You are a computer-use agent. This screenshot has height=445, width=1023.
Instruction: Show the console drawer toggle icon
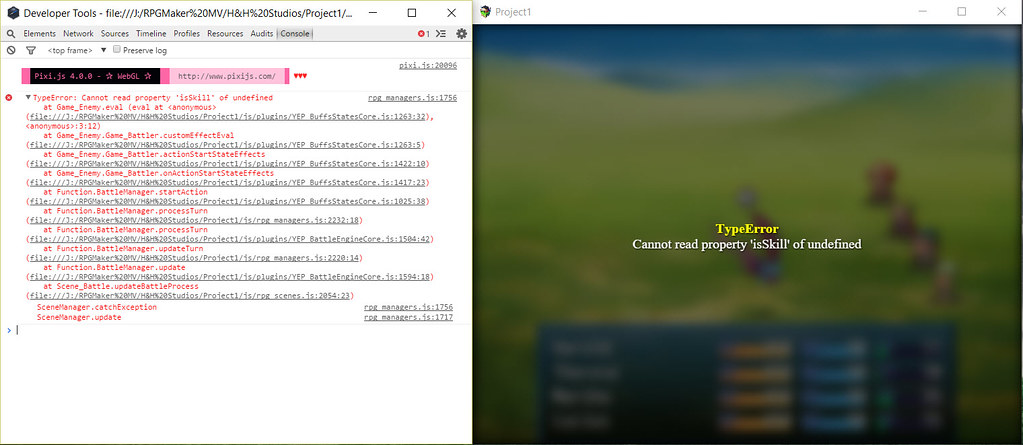coord(441,34)
